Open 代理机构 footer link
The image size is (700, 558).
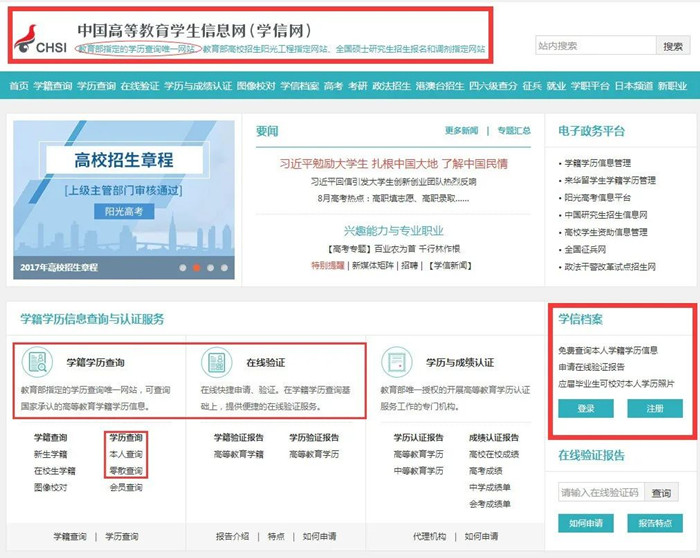(x=429, y=537)
